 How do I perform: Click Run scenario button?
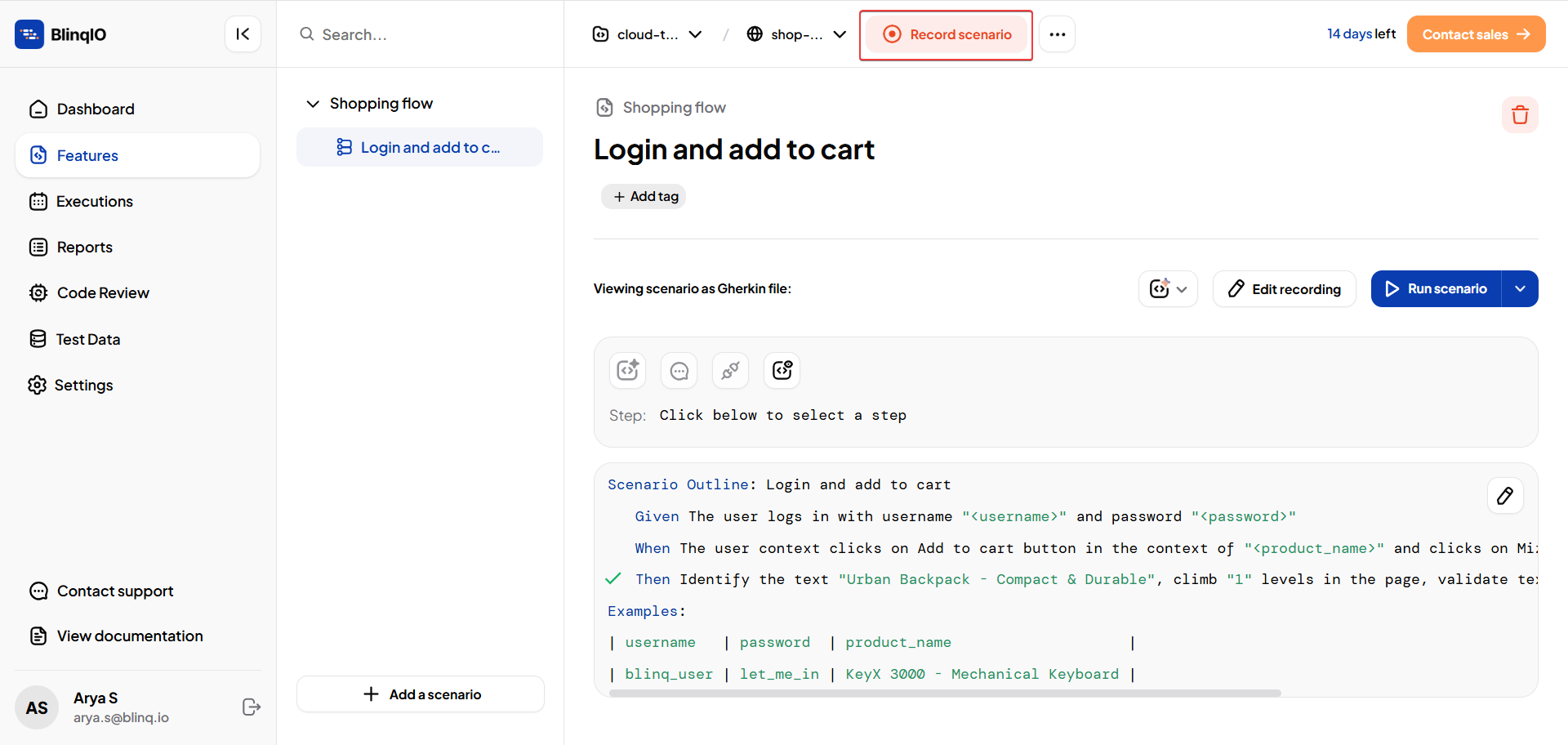pos(1437,289)
